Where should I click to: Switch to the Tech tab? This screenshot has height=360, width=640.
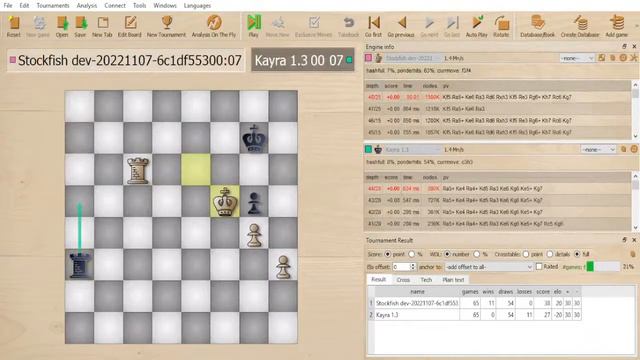(426, 280)
